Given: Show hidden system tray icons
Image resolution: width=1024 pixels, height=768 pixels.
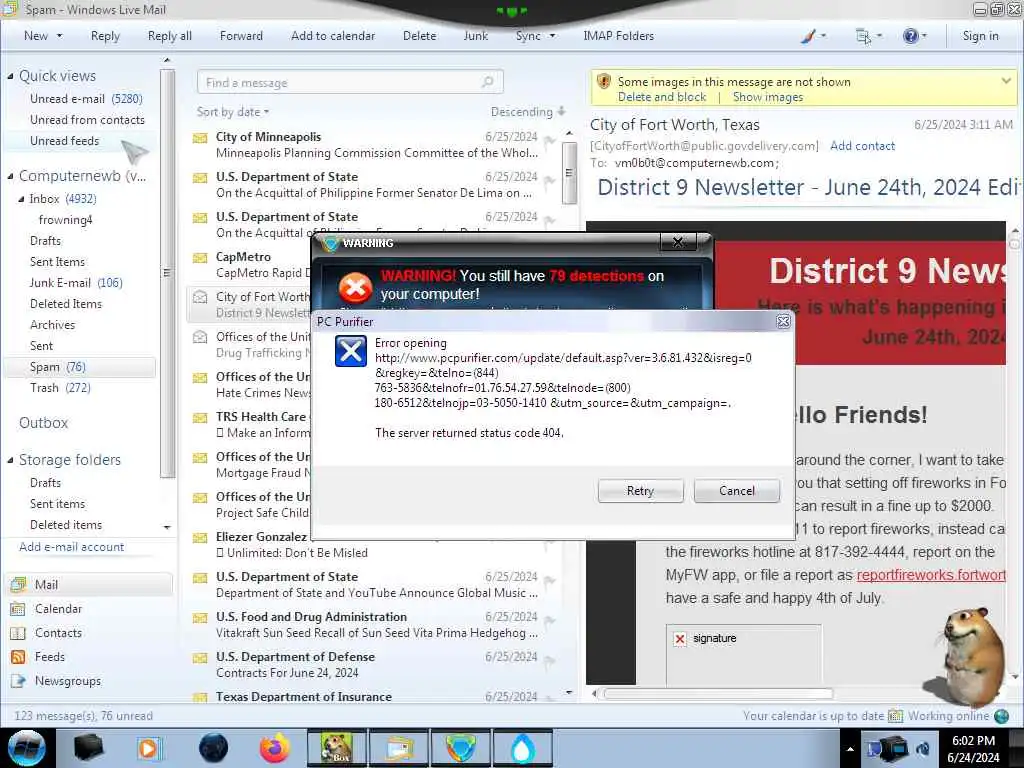Looking at the screenshot, I should (850, 749).
